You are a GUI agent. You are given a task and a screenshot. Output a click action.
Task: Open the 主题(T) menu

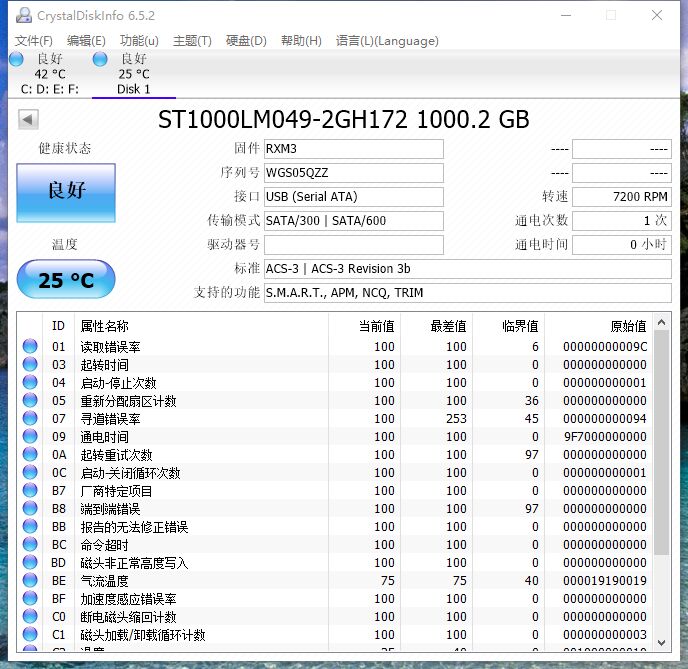192,41
